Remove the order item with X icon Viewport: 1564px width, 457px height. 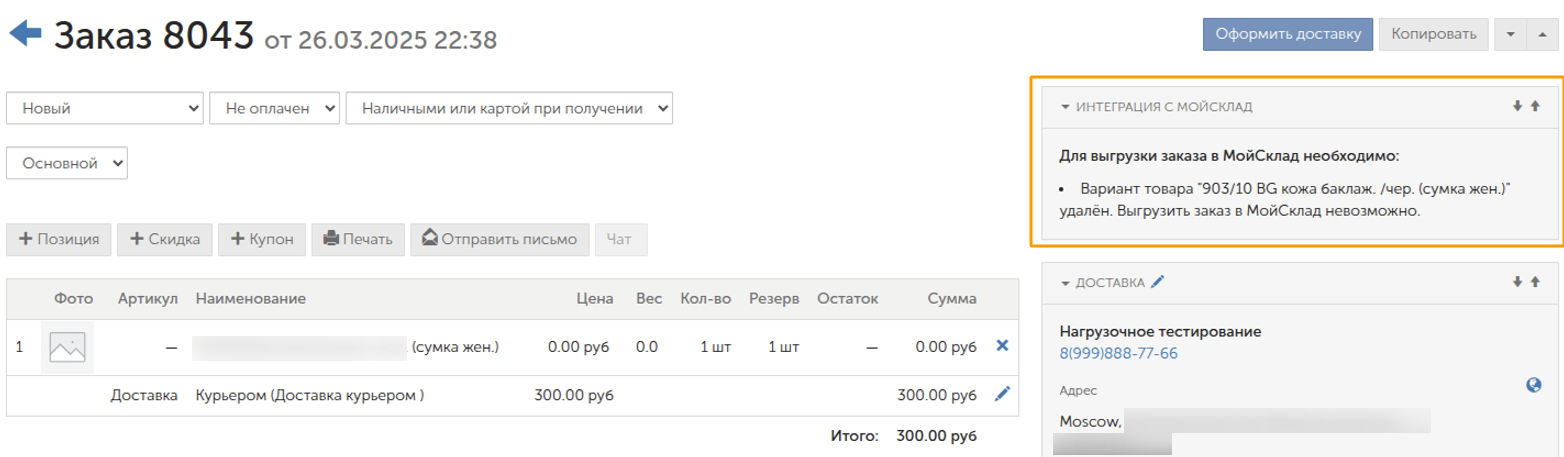pyautogui.click(x=1002, y=346)
